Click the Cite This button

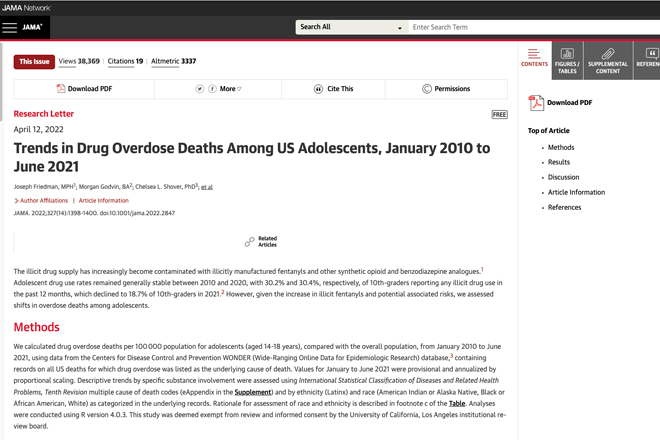click(x=340, y=89)
